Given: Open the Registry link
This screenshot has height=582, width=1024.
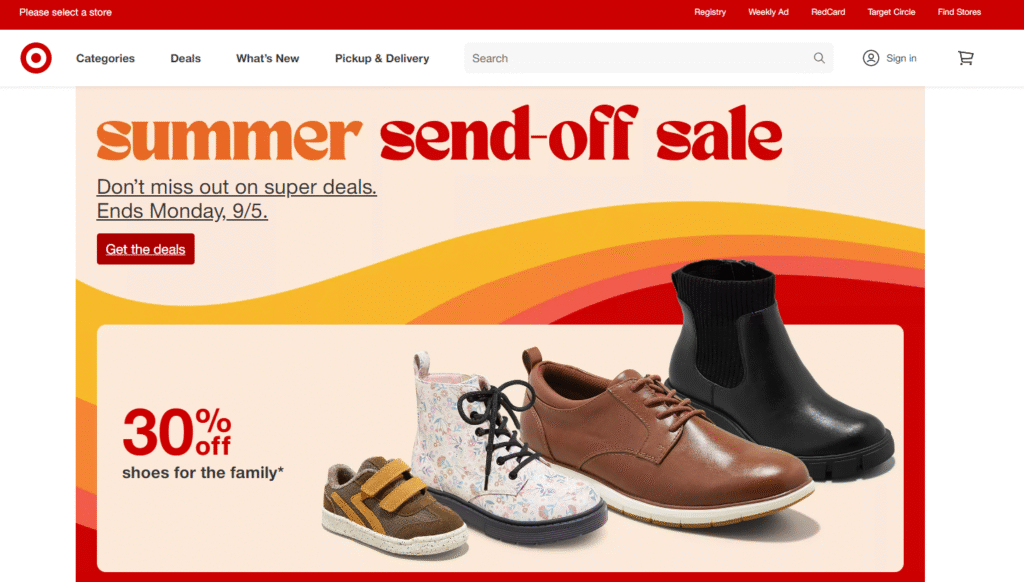Looking at the screenshot, I should (x=710, y=12).
